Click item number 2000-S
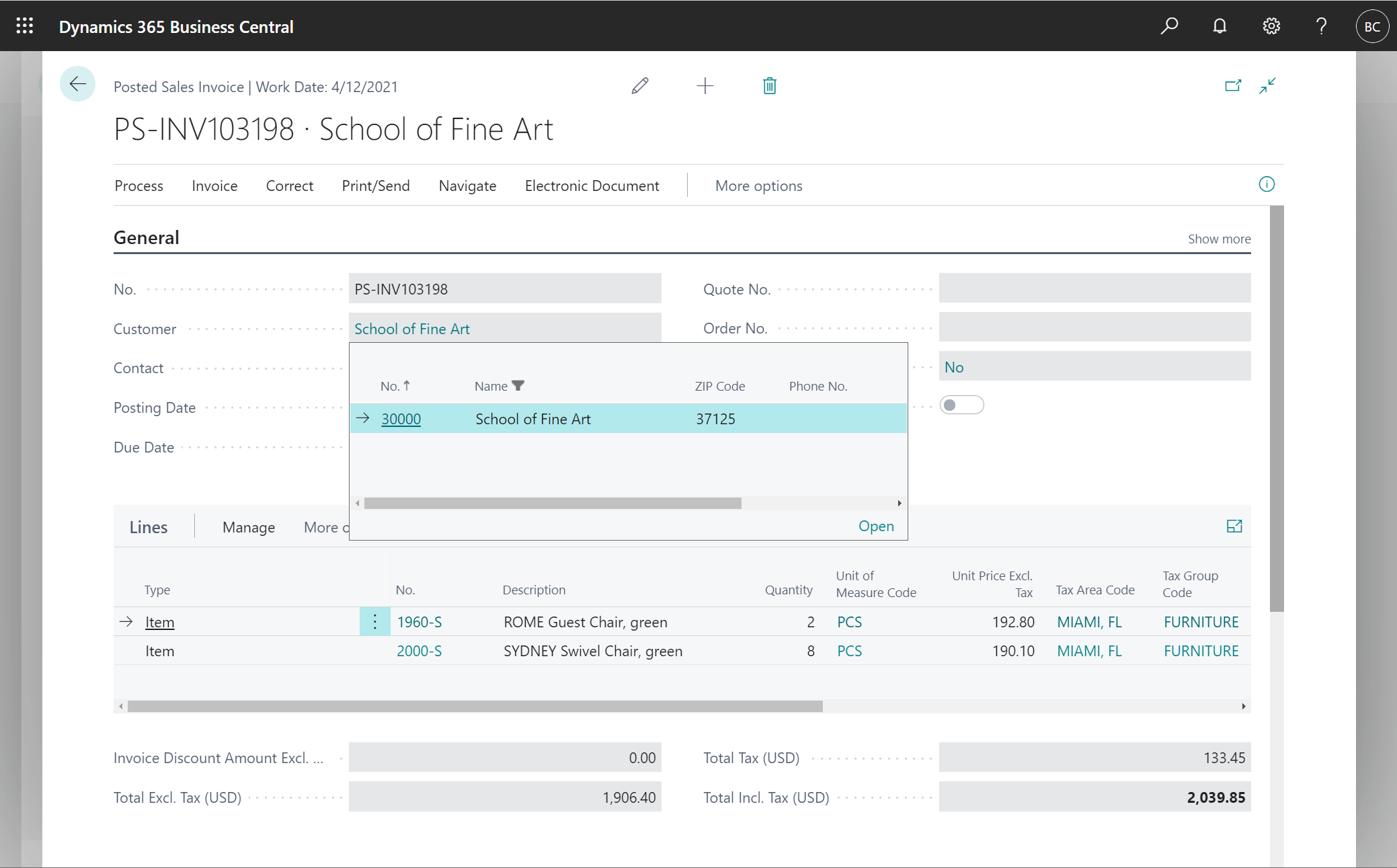Image resolution: width=1397 pixels, height=868 pixels. 420,651
